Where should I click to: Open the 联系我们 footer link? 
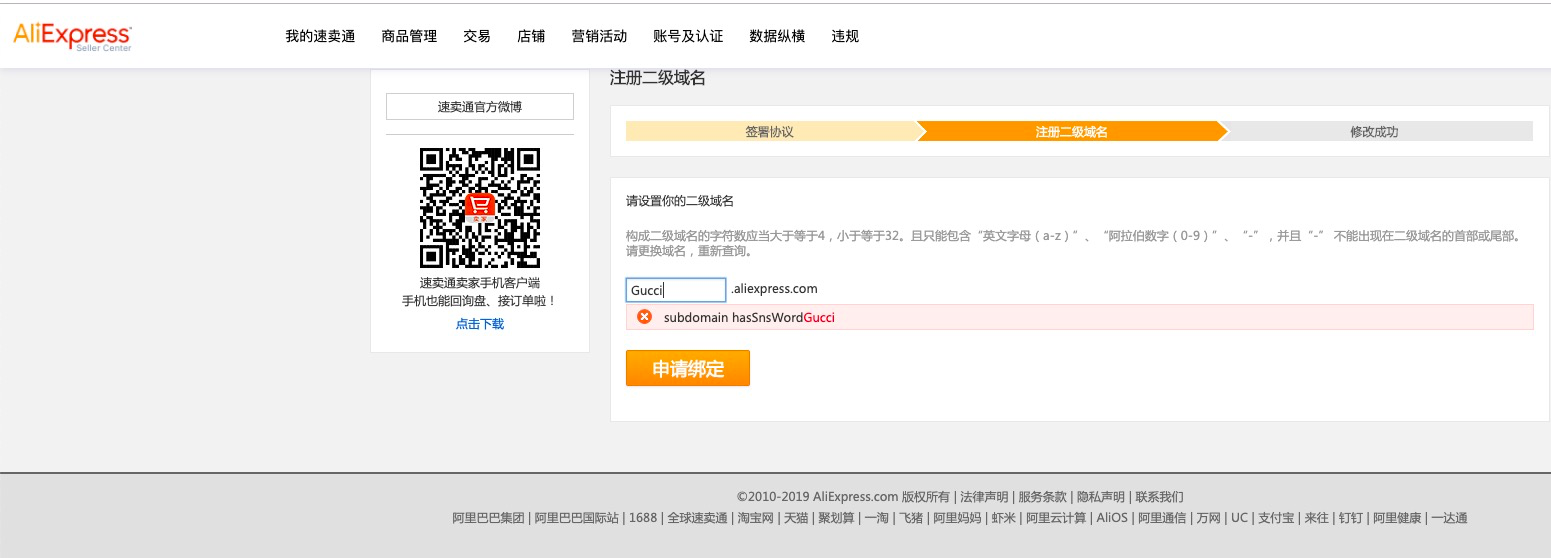pyautogui.click(x=1159, y=497)
